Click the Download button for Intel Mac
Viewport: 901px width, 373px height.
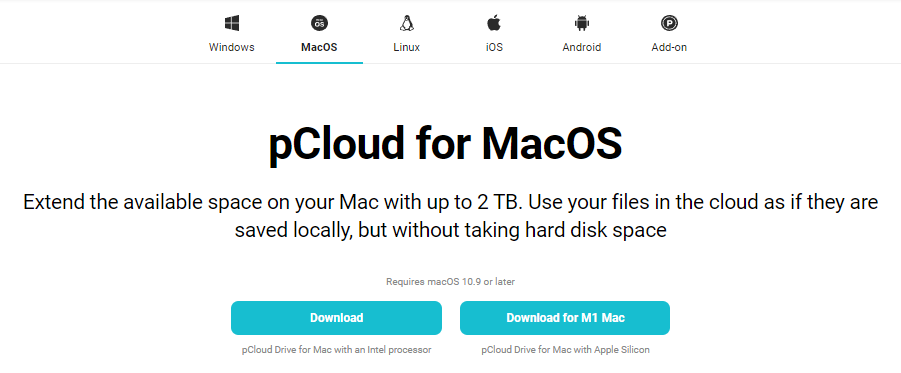point(336,318)
